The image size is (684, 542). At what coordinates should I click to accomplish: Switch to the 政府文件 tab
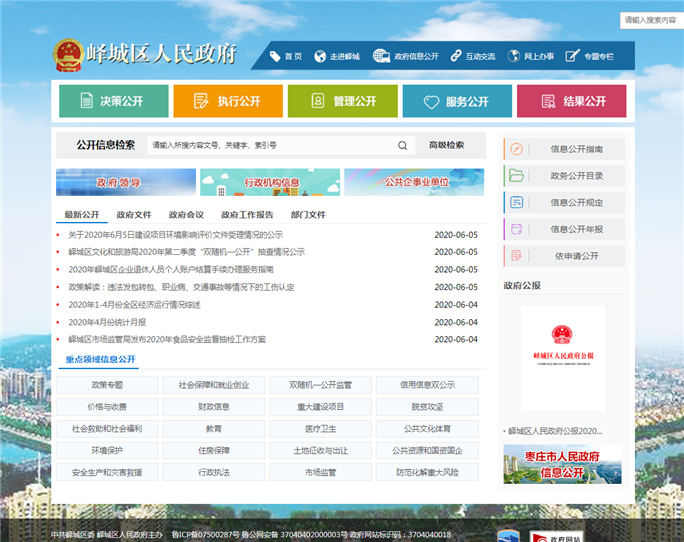coord(134,215)
